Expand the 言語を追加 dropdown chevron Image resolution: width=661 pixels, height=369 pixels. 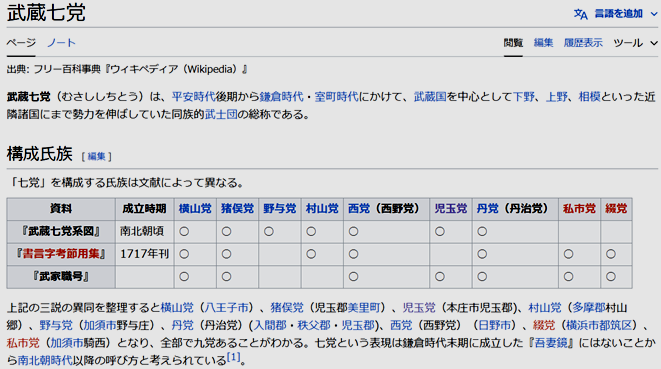pyautogui.click(x=654, y=14)
